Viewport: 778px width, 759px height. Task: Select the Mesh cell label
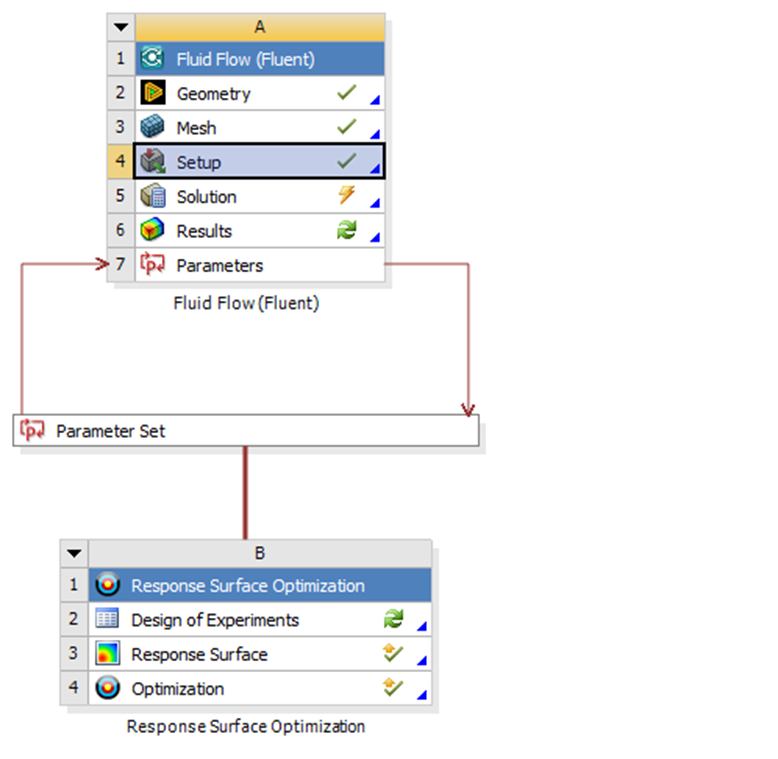[196, 128]
